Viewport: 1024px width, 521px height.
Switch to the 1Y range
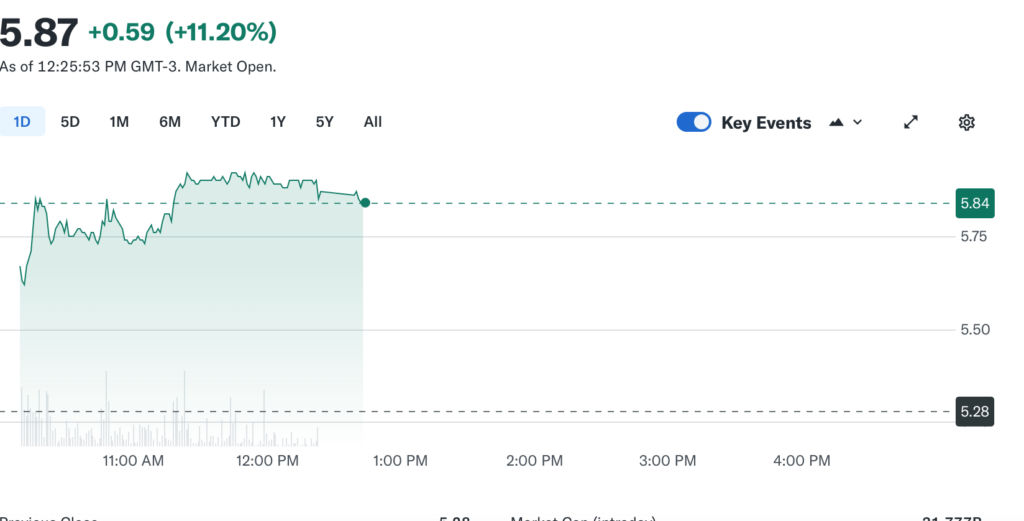pos(278,122)
